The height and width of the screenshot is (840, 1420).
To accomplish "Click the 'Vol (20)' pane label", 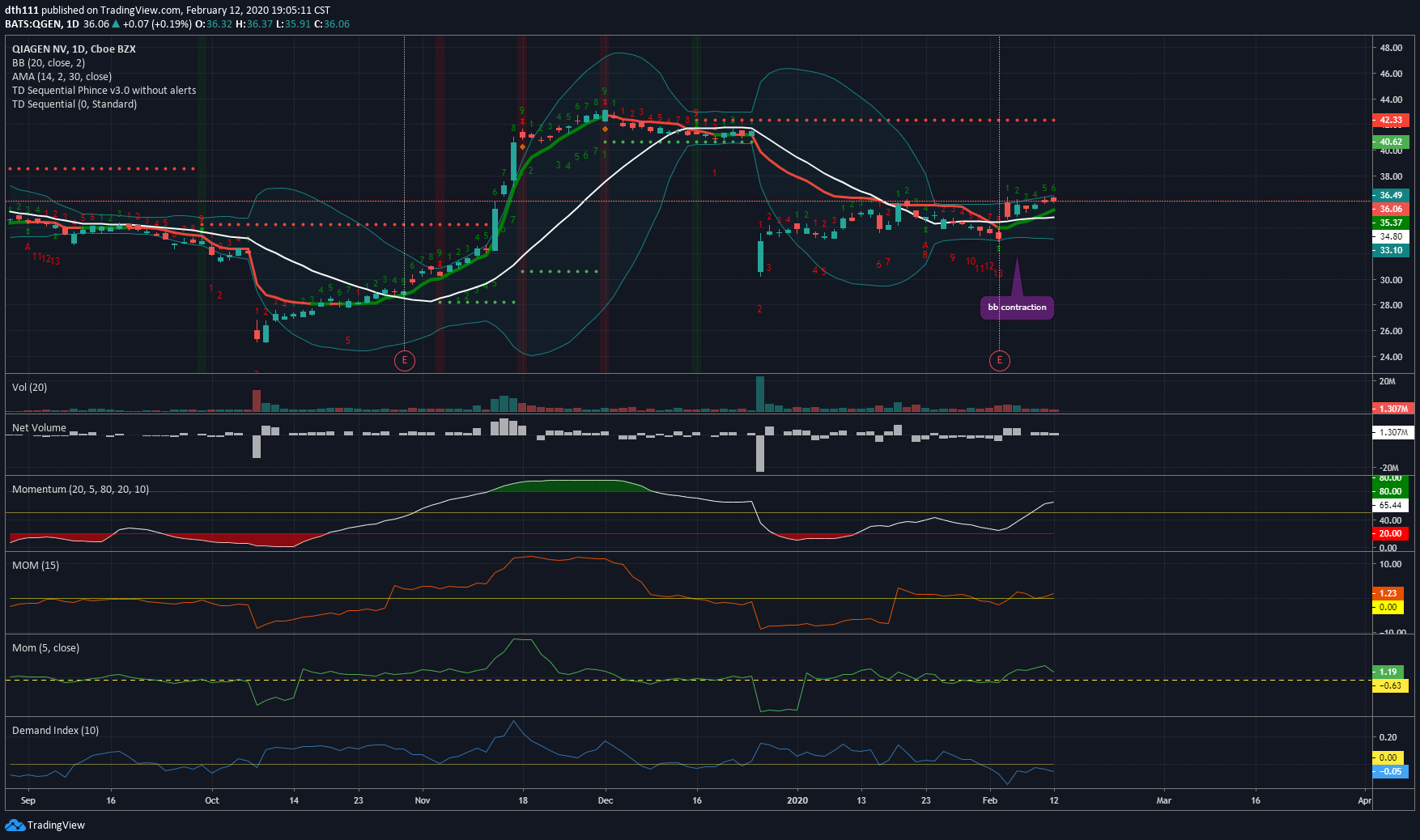I will click(x=29, y=388).
